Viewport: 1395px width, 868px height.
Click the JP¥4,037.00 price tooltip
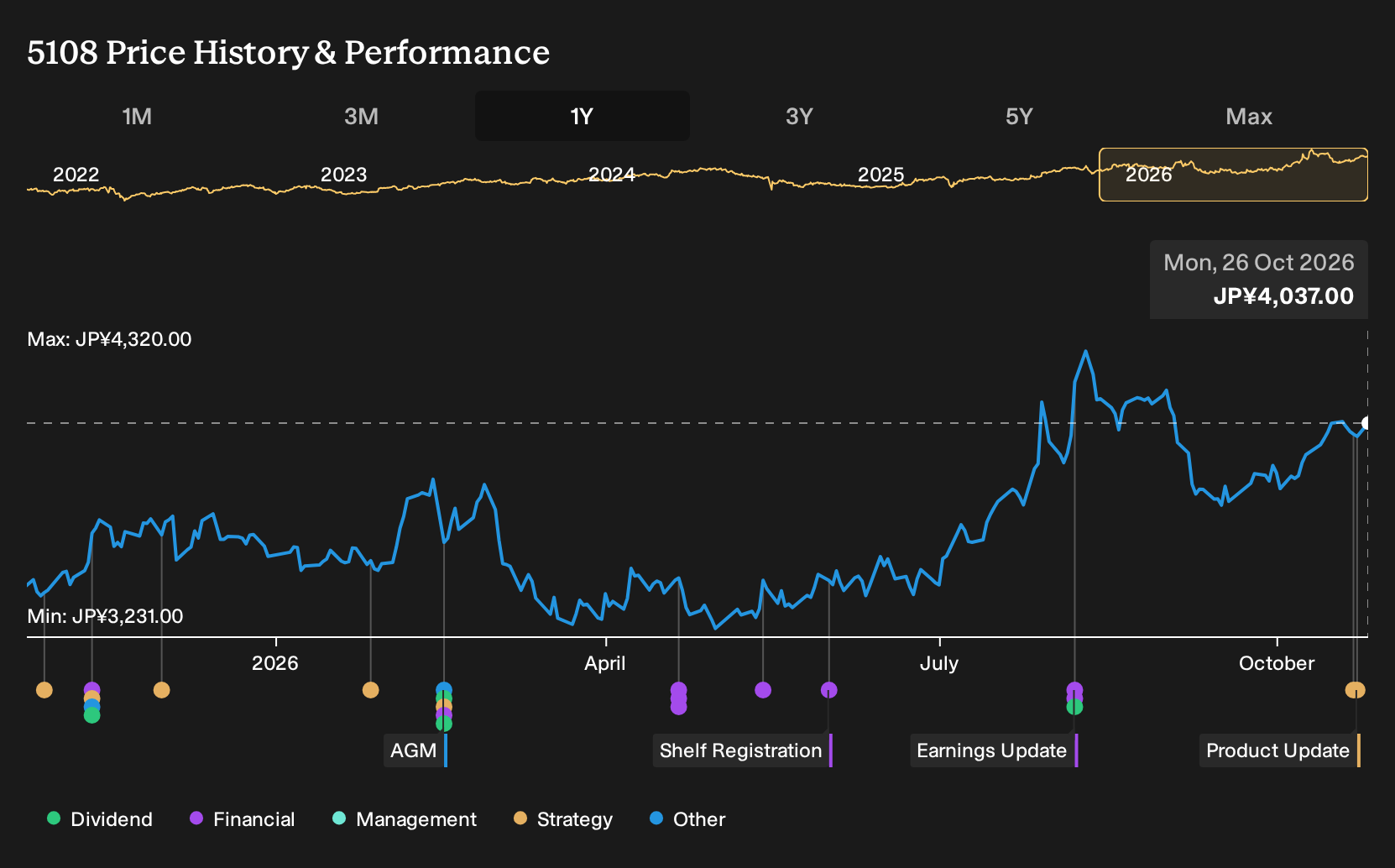click(x=1283, y=296)
